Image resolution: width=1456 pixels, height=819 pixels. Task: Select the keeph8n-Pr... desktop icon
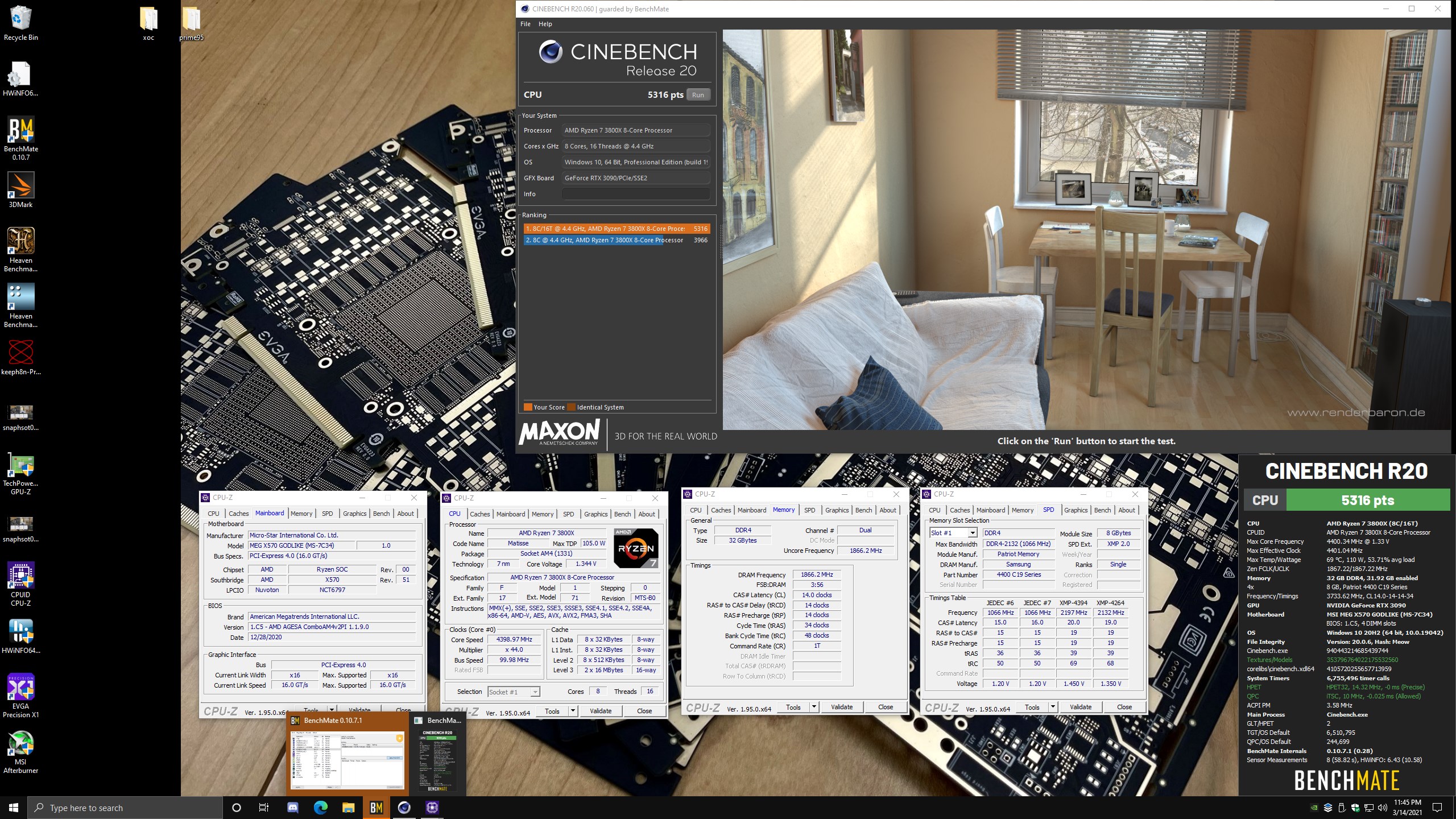coord(20,357)
